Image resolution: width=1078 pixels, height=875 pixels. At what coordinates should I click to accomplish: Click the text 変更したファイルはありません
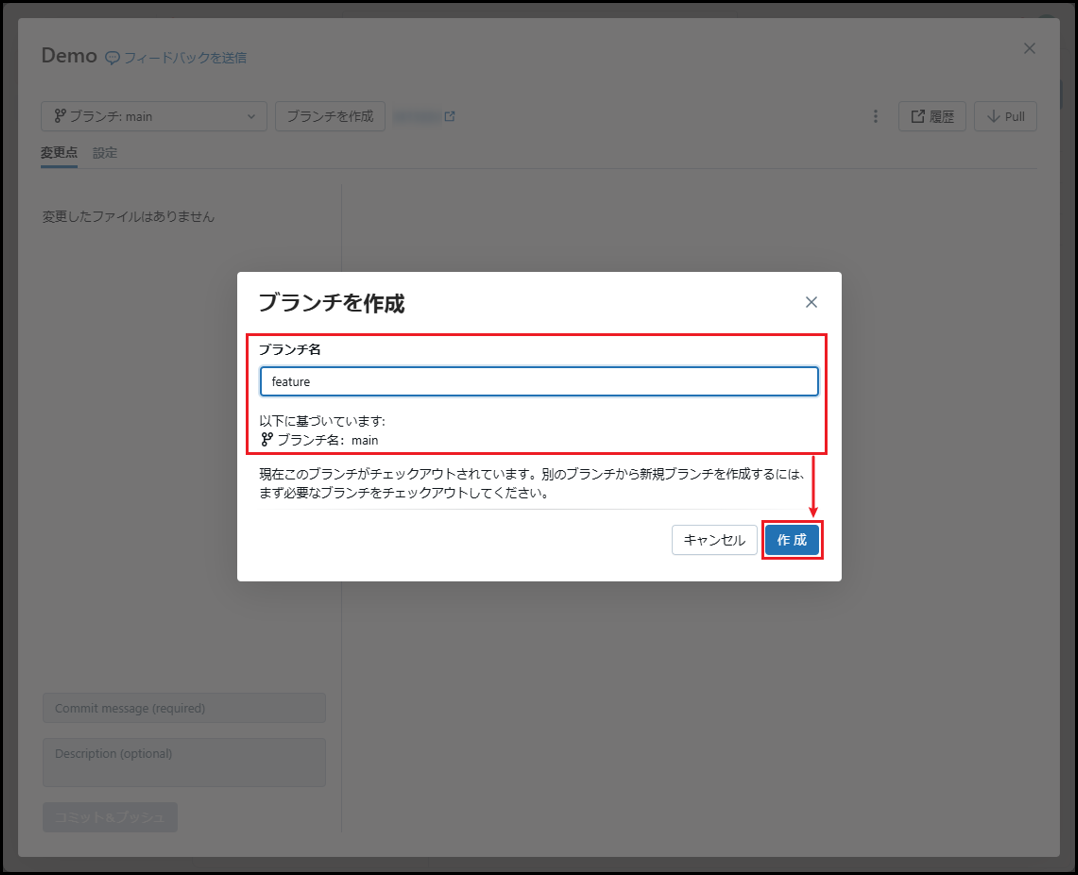click(x=129, y=217)
